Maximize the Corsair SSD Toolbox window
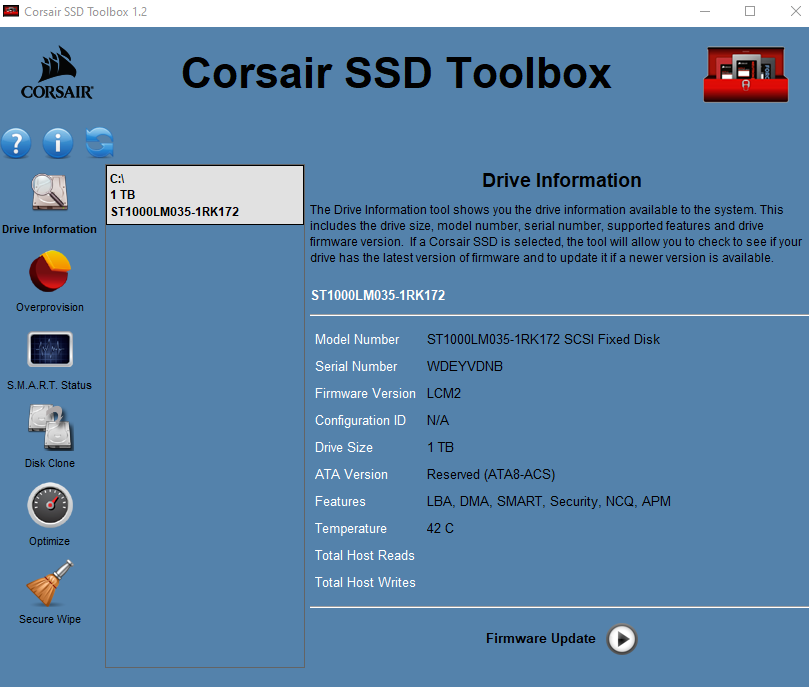809x687 pixels. point(750,12)
